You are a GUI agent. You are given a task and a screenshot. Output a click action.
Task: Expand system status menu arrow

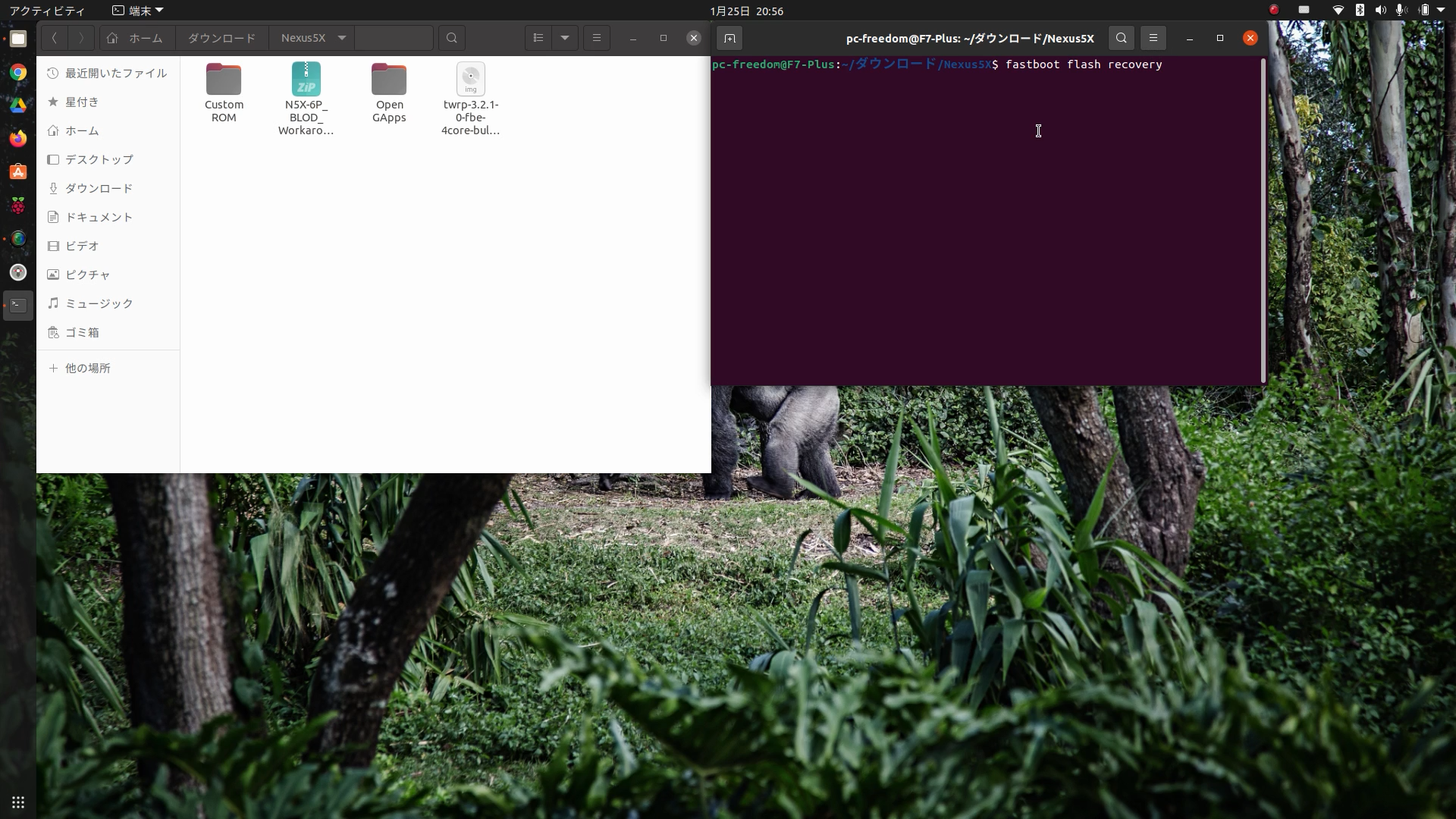(1441, 11)
